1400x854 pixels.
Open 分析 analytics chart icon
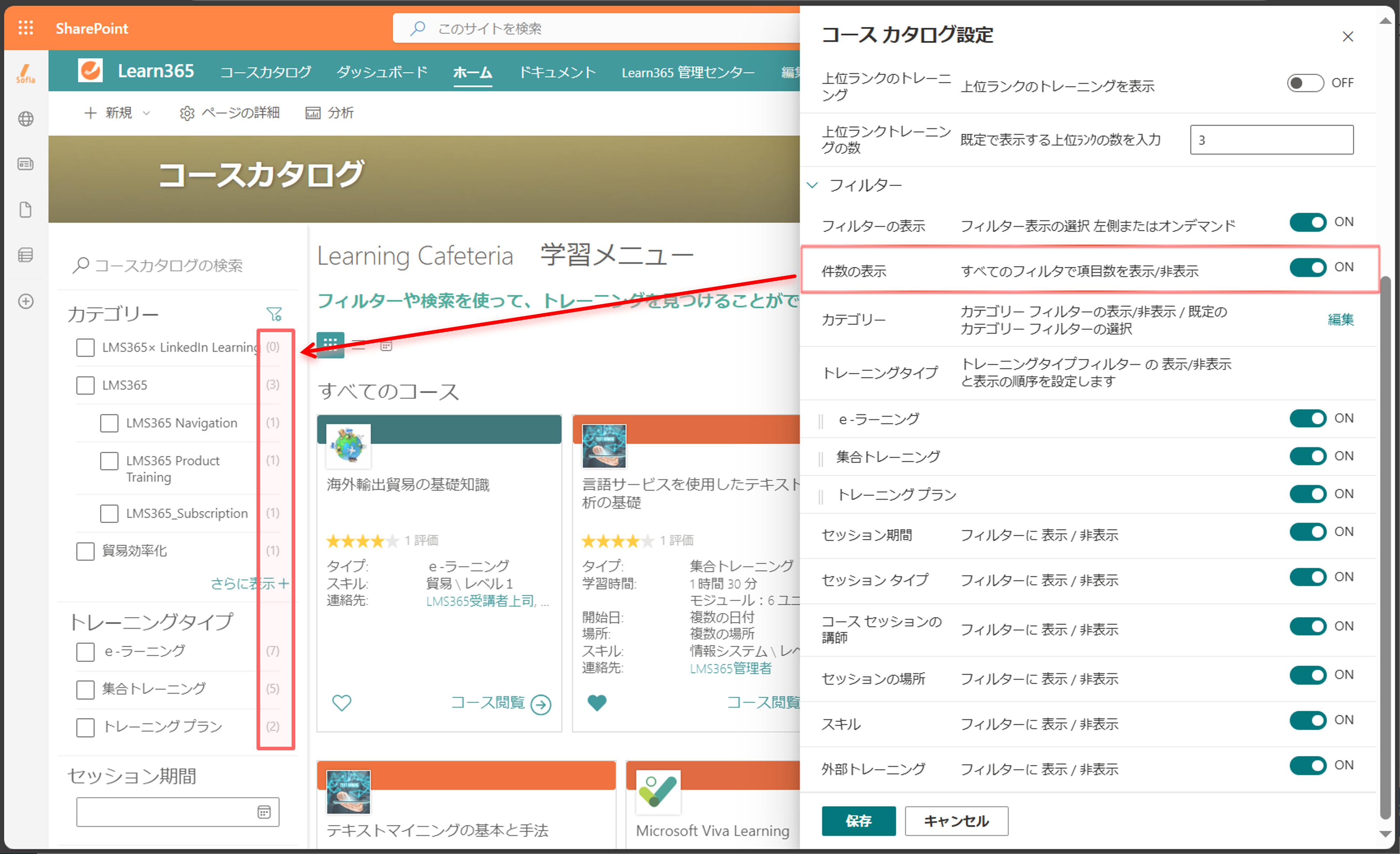pos(312,113)
